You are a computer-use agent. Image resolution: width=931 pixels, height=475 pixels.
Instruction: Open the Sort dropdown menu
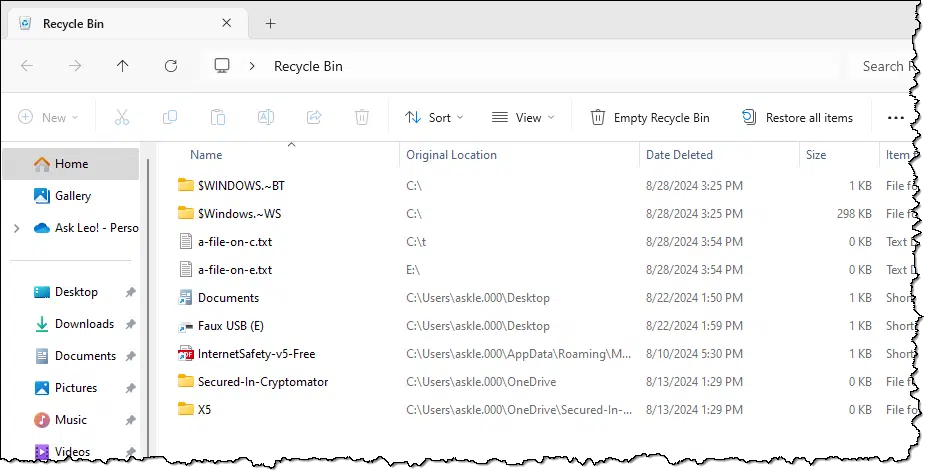434,118
